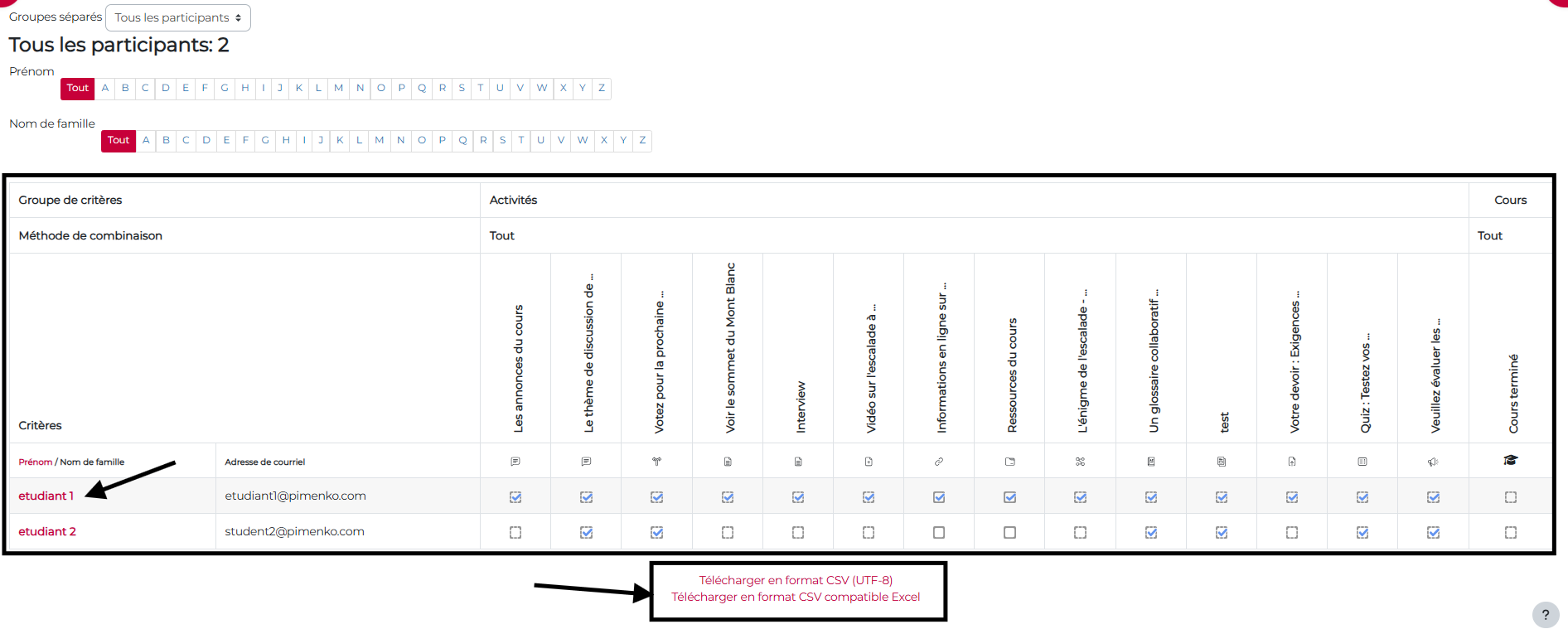Open etudiant 1 profile link
The width and height of the screenshot is (1568, 629).
coord(46,496)
